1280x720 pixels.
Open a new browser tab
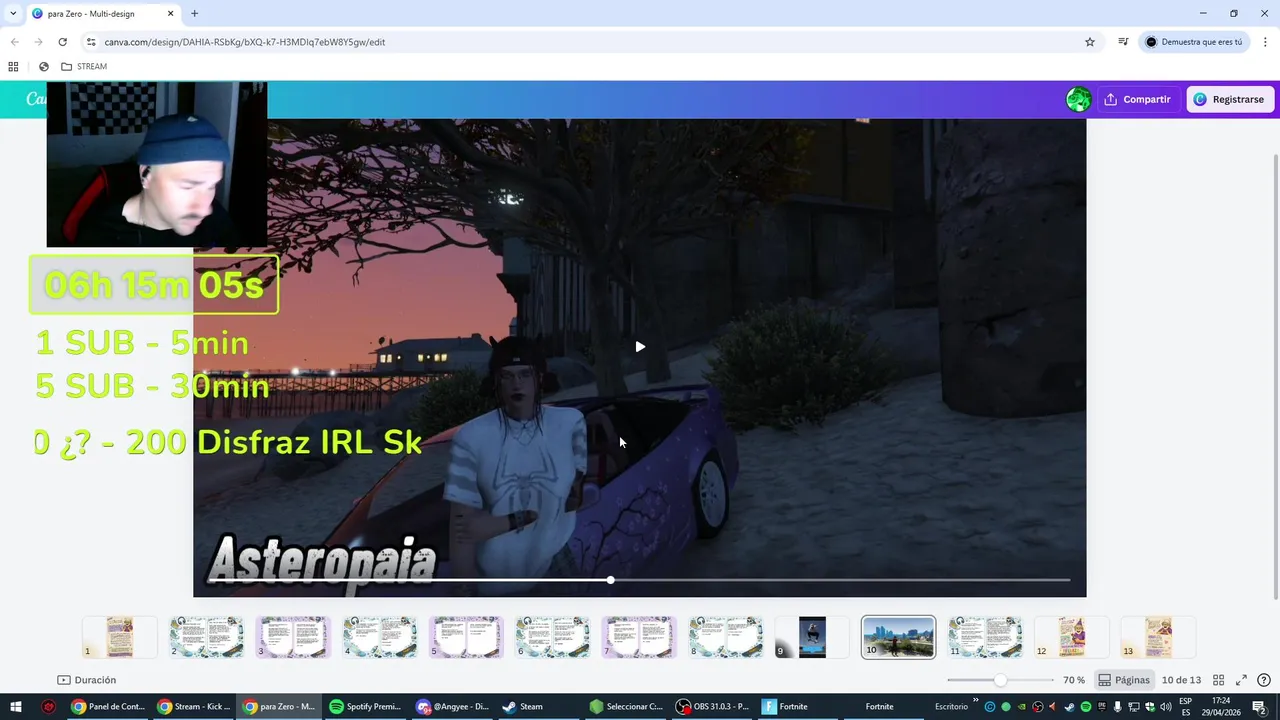coord(194,14)
